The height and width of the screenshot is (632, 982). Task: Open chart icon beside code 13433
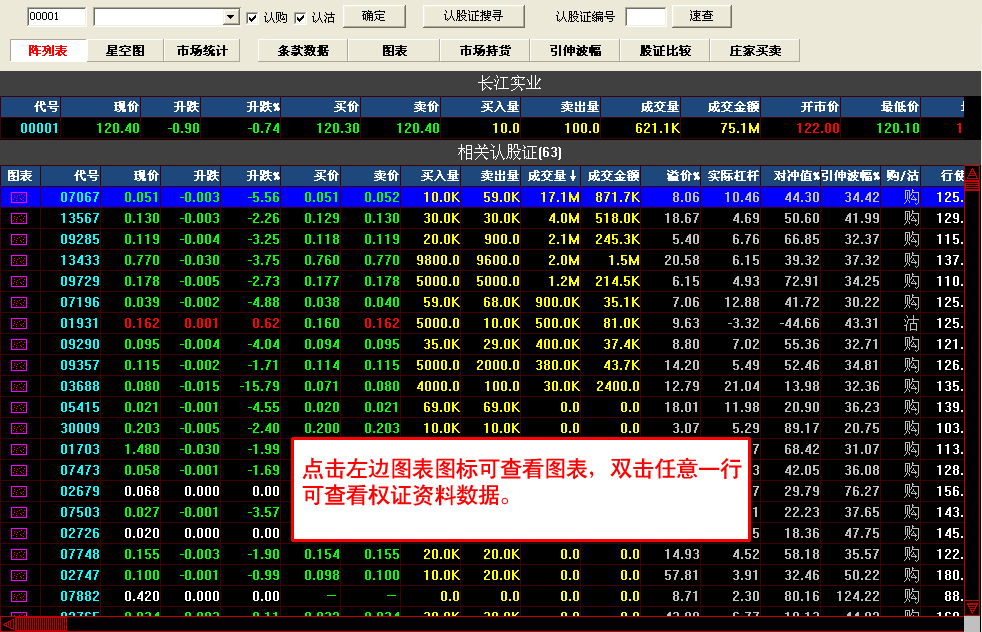click(19, 261)
